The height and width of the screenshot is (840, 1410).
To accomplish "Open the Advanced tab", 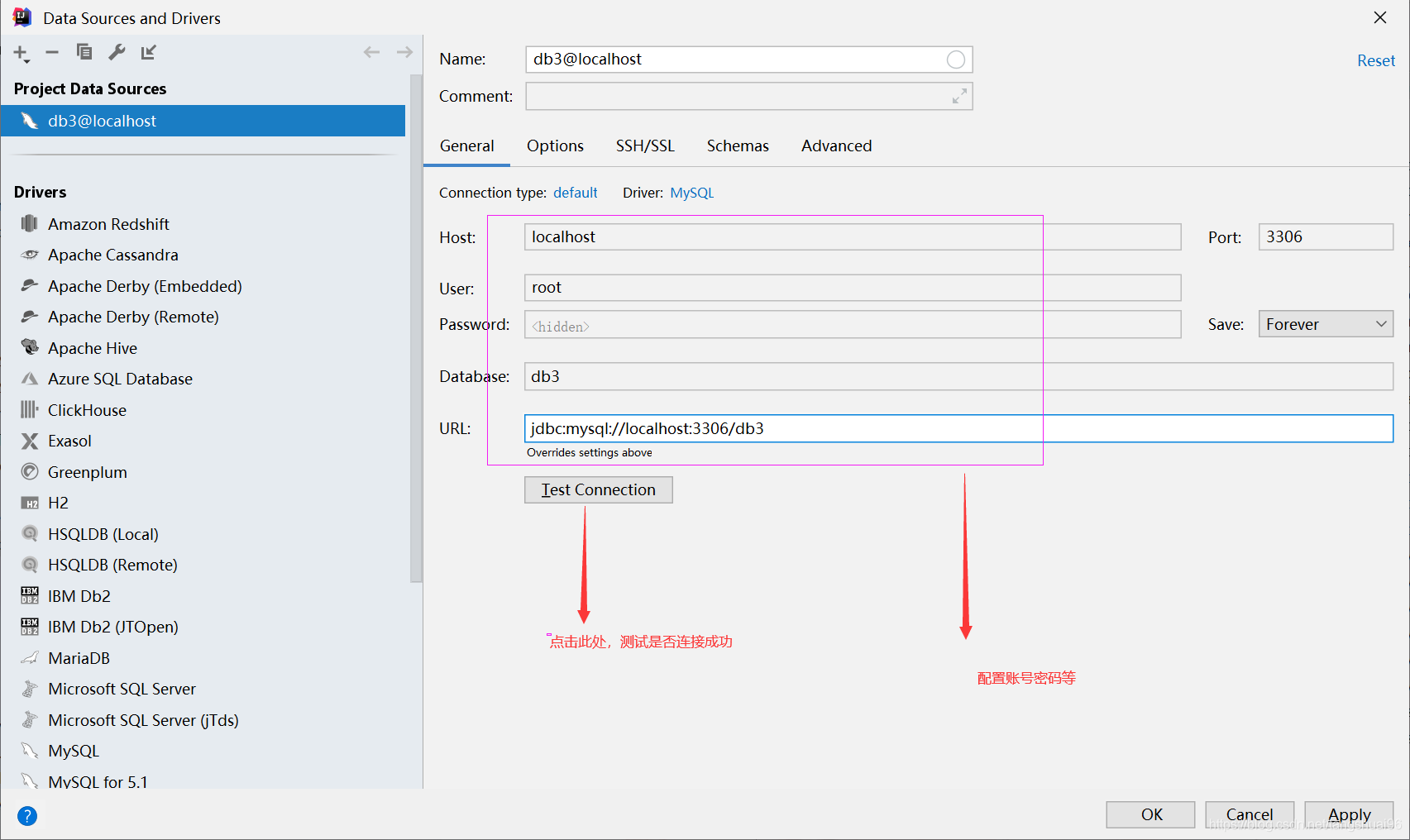I will pyautogui.click(x=836, y=146).
